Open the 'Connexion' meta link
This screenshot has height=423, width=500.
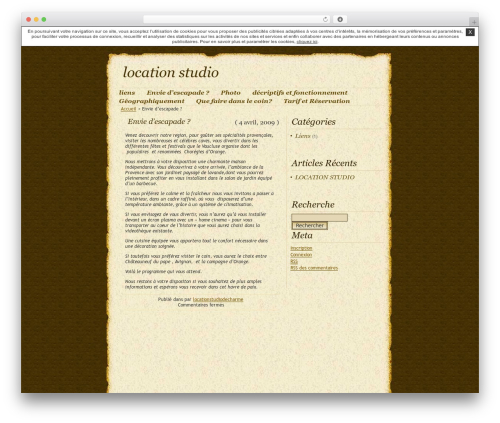[301, 255]
